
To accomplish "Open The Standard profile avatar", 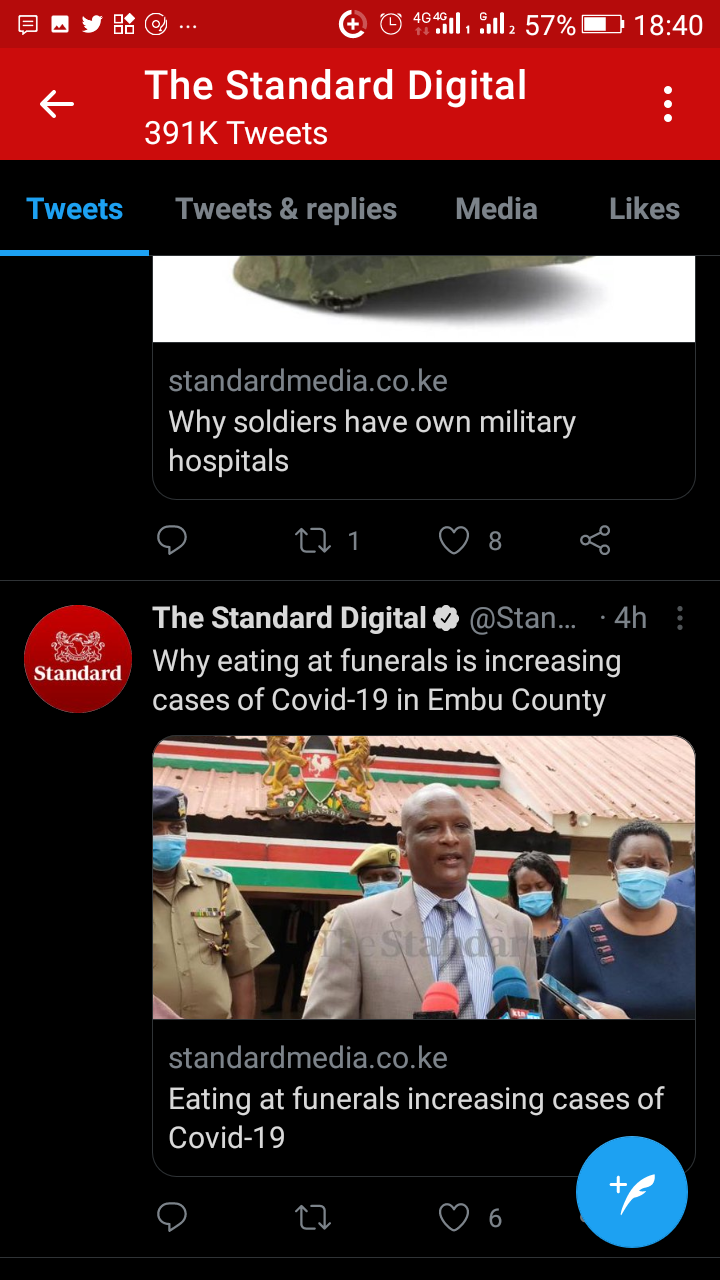I will click(x=78, y=659).
